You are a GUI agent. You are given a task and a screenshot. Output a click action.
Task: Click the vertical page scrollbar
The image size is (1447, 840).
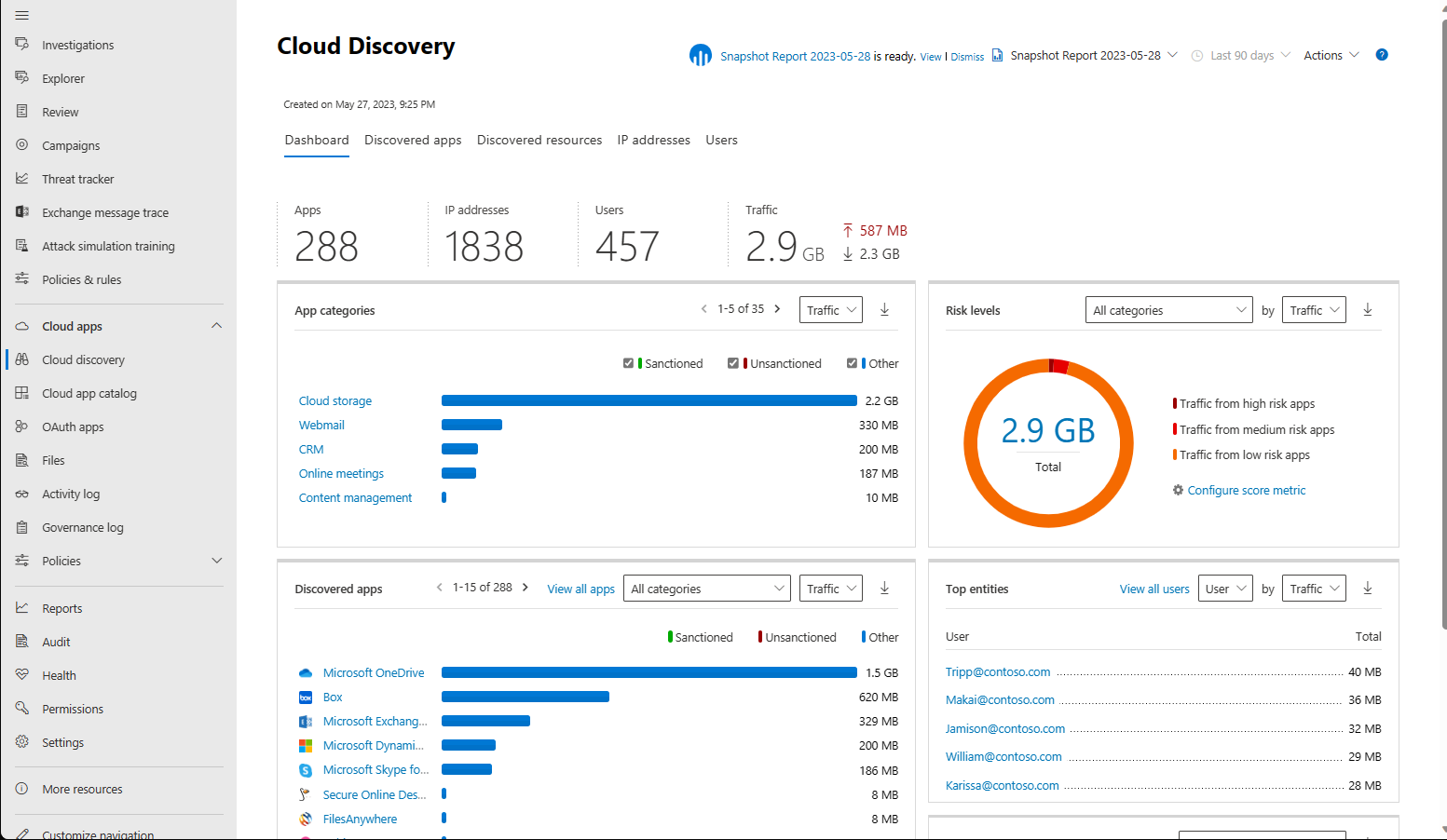1443,326
